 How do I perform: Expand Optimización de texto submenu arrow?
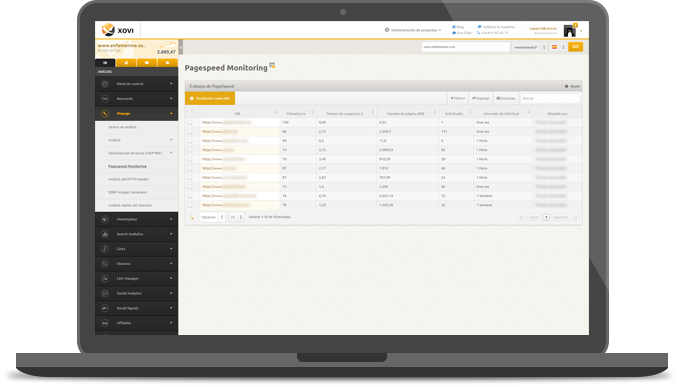point(171,153)
